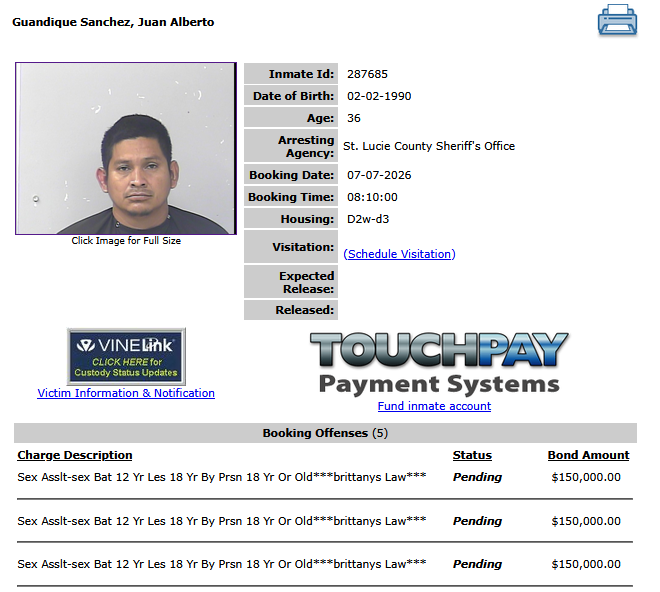Click the Age: label cell

(291, 117)
